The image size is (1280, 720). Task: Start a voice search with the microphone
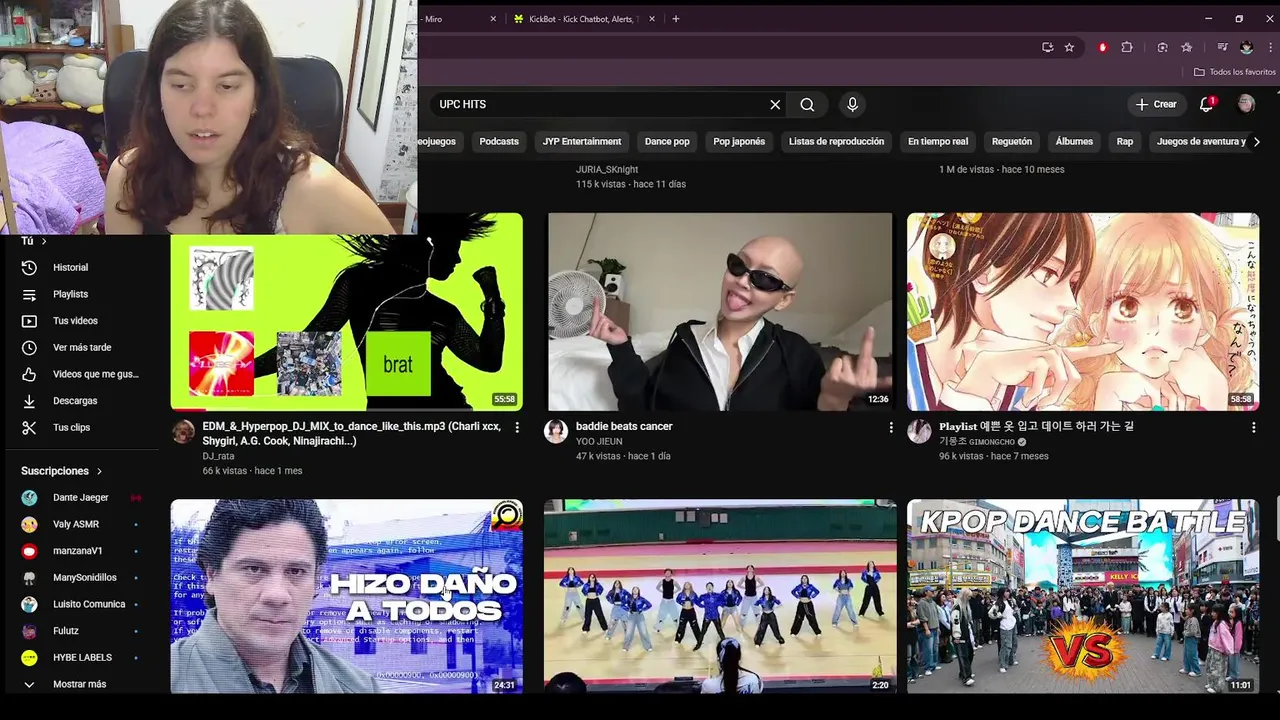[x=852, y=104]
